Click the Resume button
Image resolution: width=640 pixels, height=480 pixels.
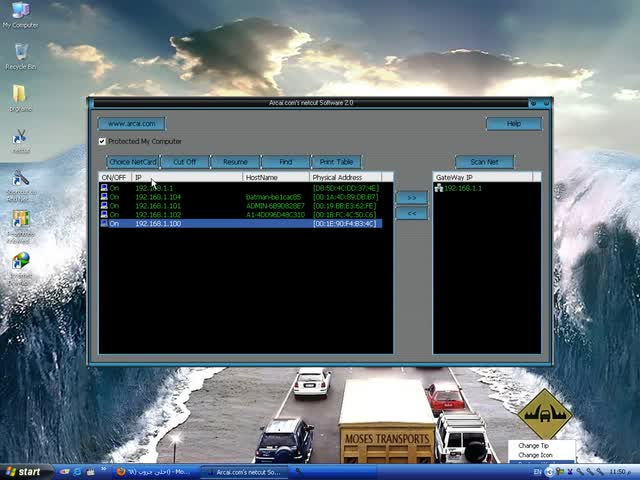click(x=236, y=162)
